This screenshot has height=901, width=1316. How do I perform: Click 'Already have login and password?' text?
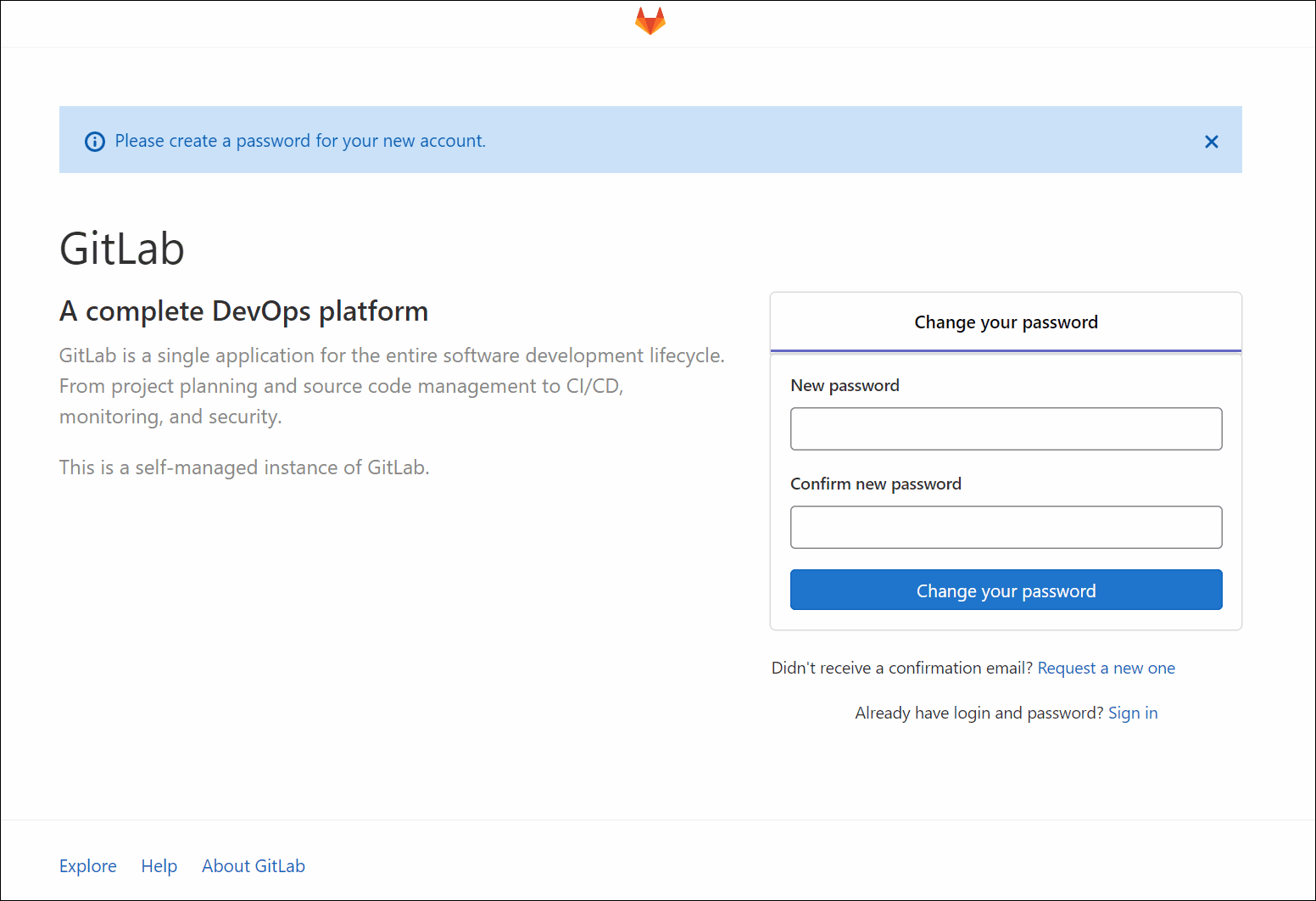(x=979, y=714)
